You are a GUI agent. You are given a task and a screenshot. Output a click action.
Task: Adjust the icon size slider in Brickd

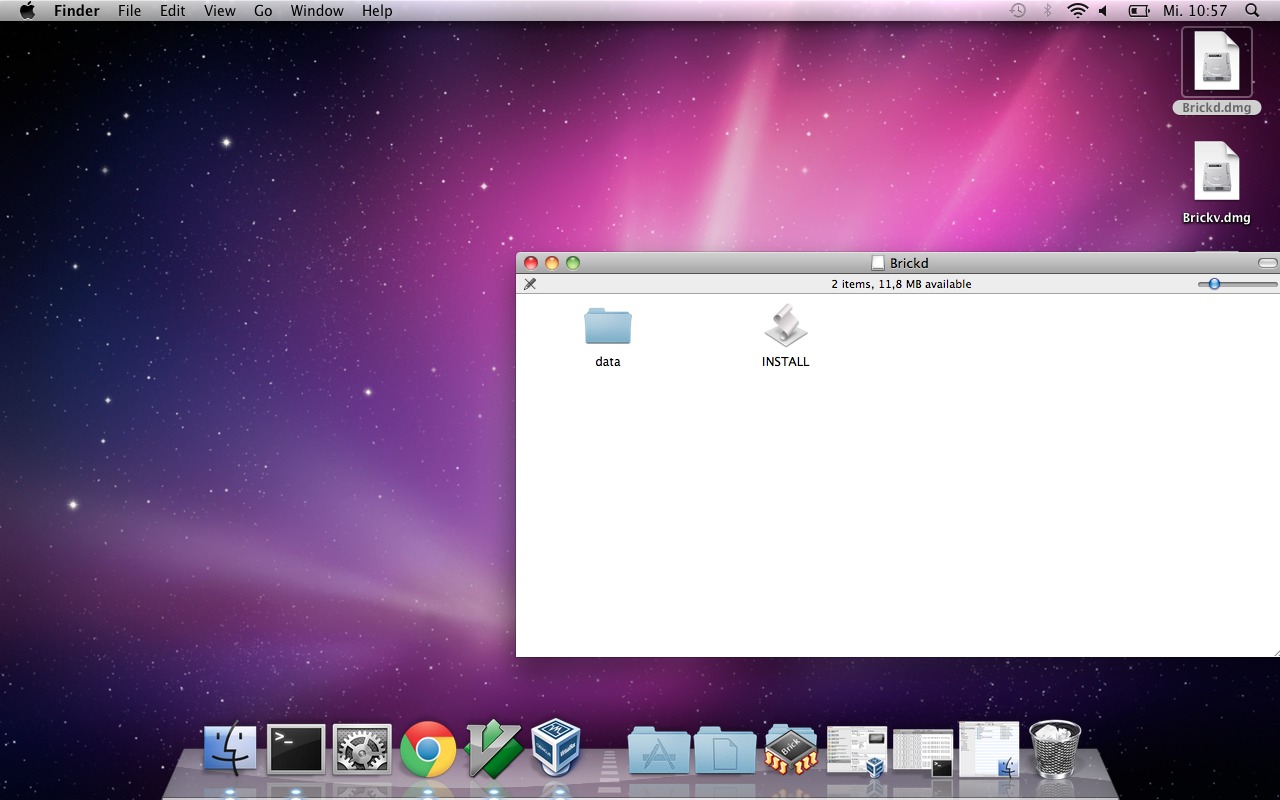click(x=1214, y=284)
